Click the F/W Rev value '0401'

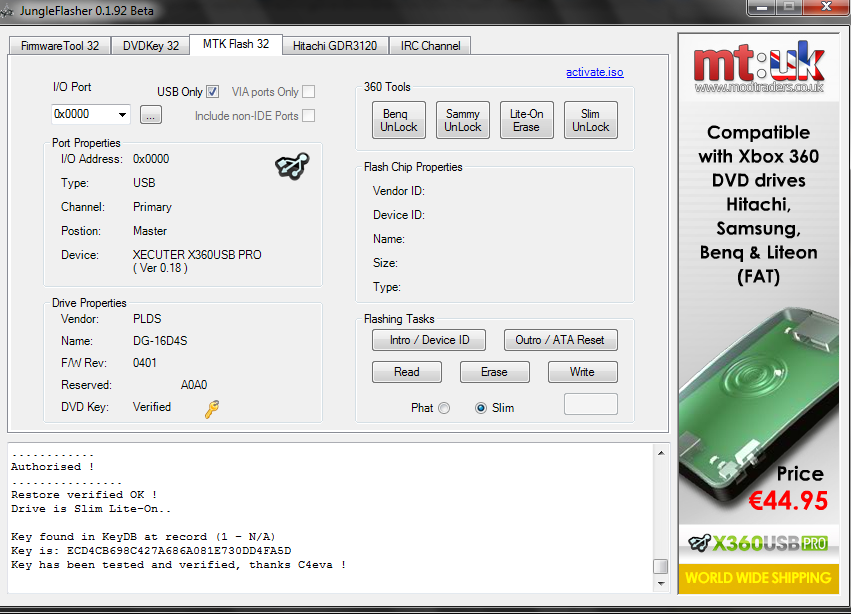pyautogui.click(x=144, y=363)
